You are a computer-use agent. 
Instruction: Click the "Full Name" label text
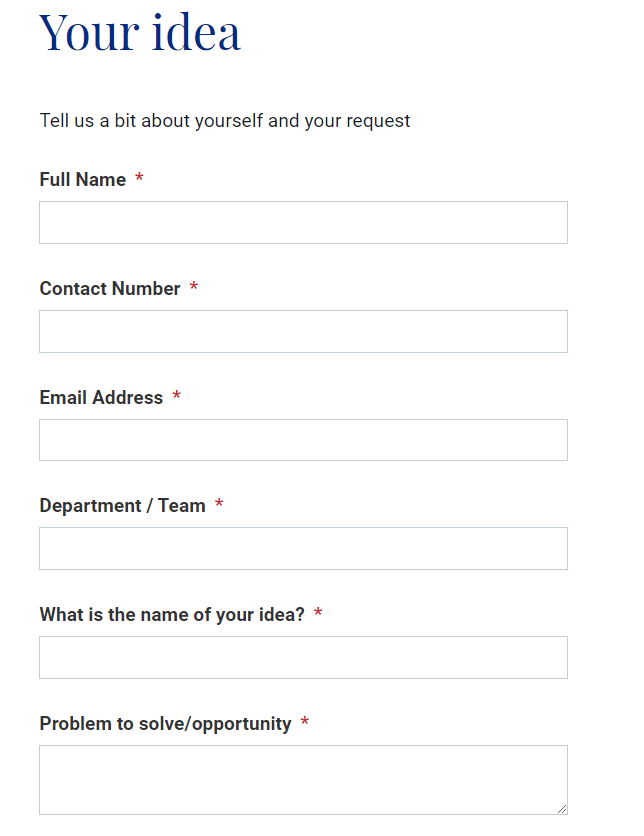point(83,180)
